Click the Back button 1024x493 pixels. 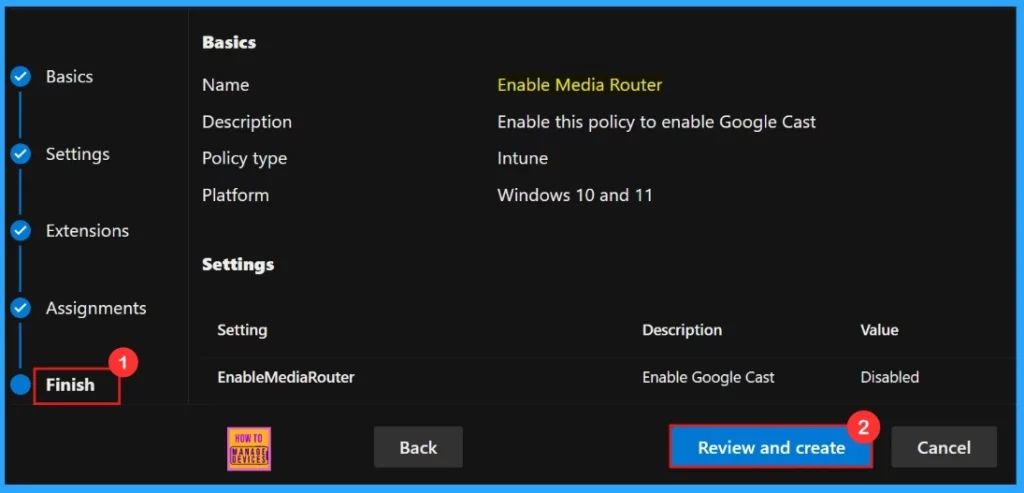tap(418, 447)
